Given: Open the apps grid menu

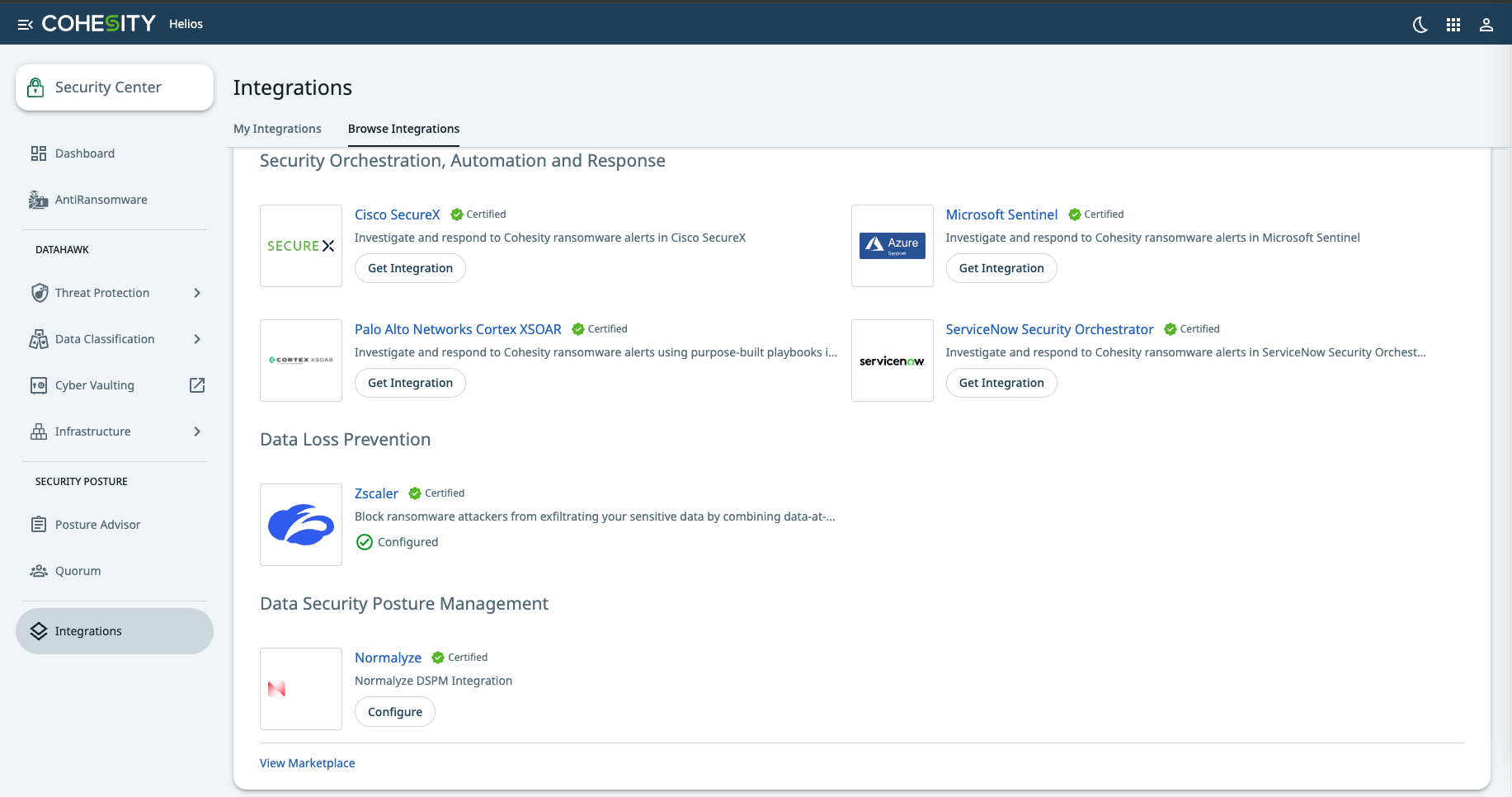Looking at the screenshot, I should 1453,25.
